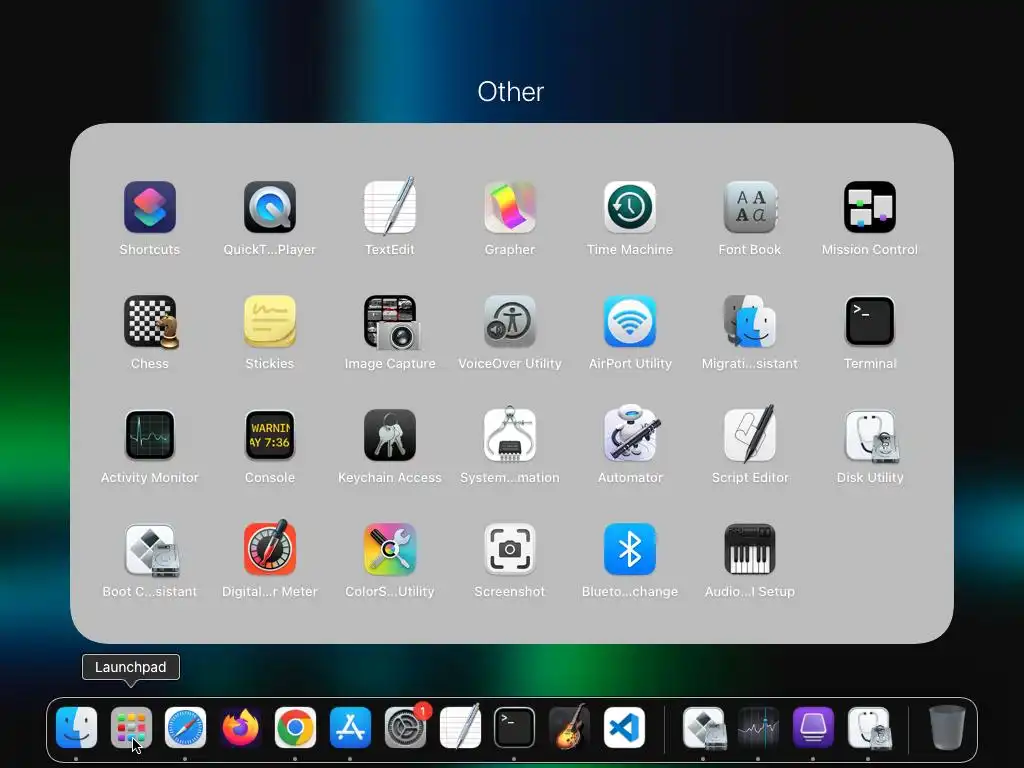Open Migration Assistant
This screenshot has width=1024, height=768.
click(x=750, y=321)
